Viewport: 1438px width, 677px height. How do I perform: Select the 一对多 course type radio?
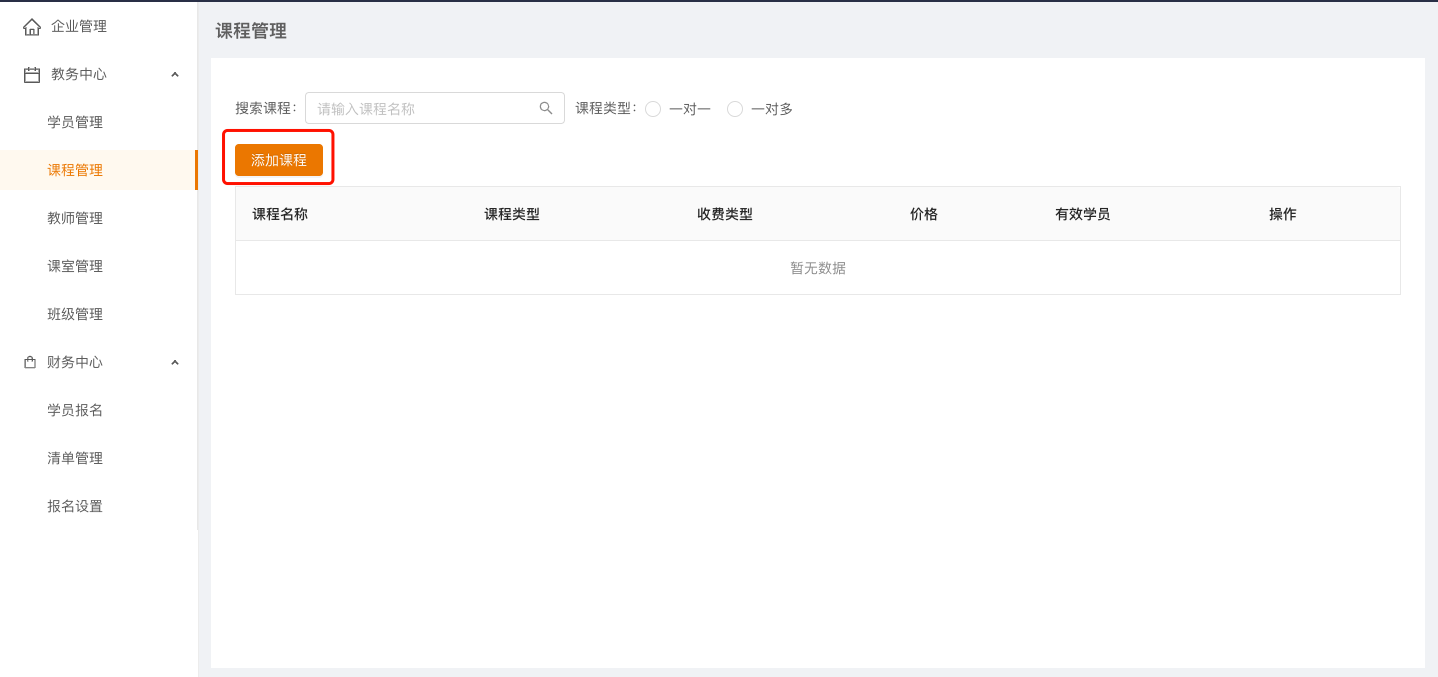point(735,109)
